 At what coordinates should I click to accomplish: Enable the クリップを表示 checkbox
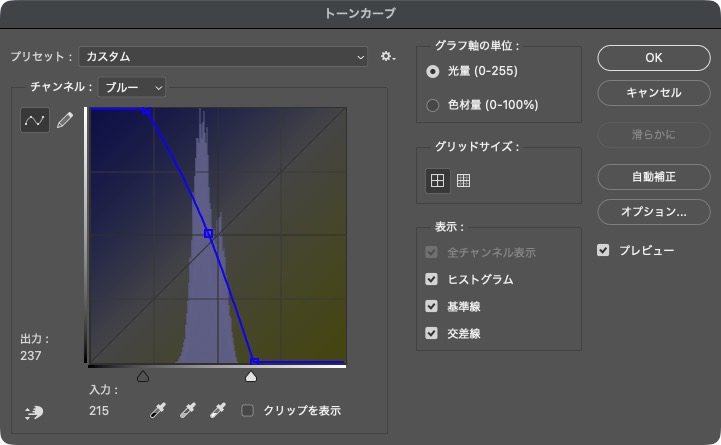tap(247, 410)
